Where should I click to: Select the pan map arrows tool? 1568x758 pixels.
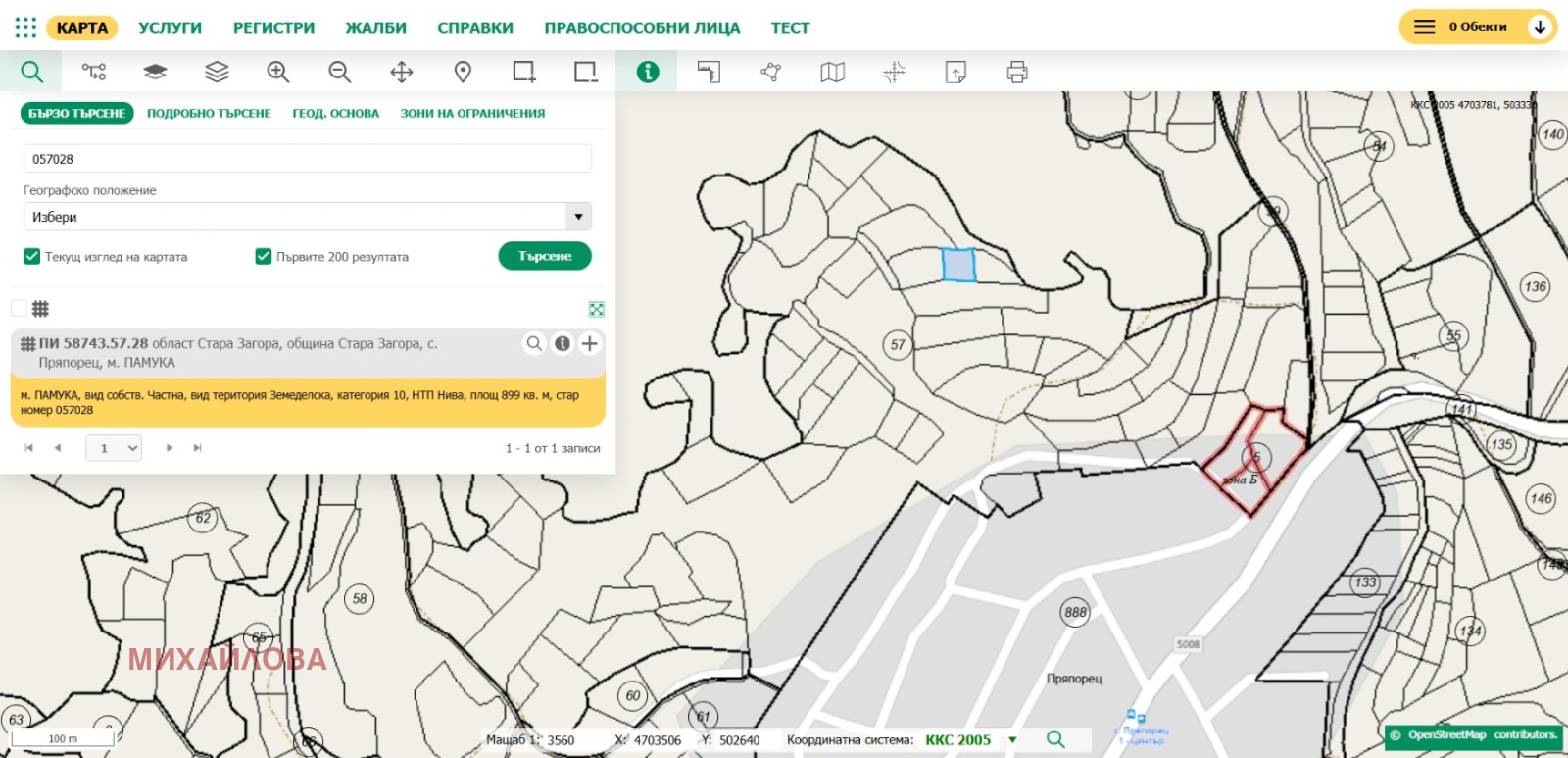coord(401,72)
